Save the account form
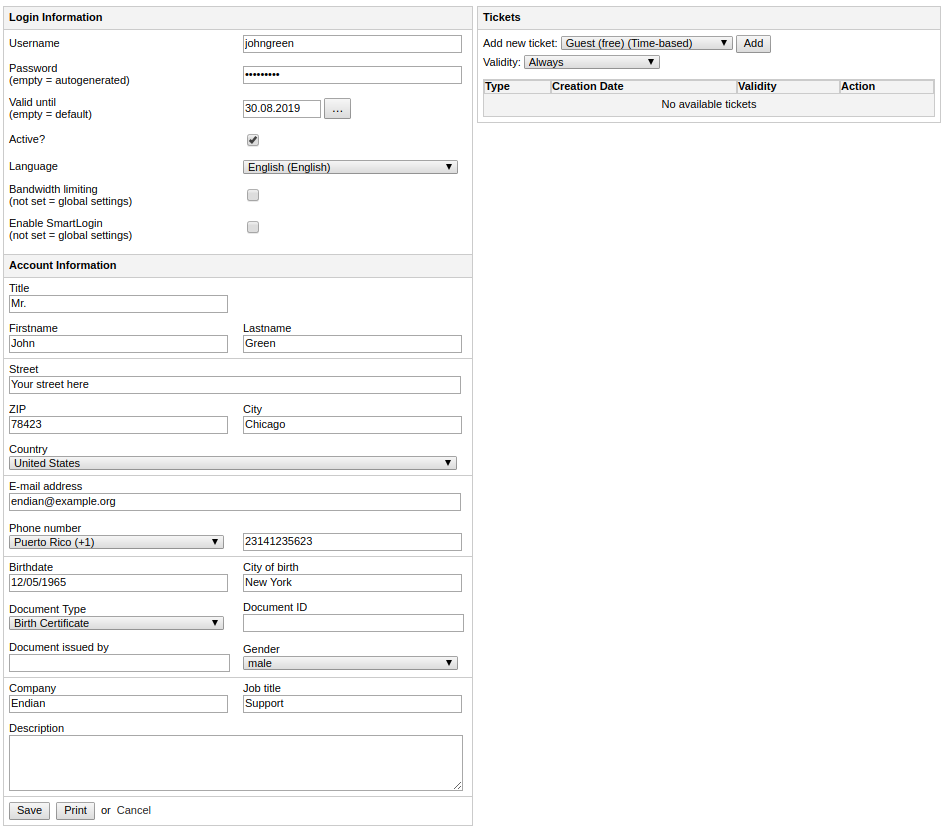This screenshot has width=945, height=830. click(29, 811)
